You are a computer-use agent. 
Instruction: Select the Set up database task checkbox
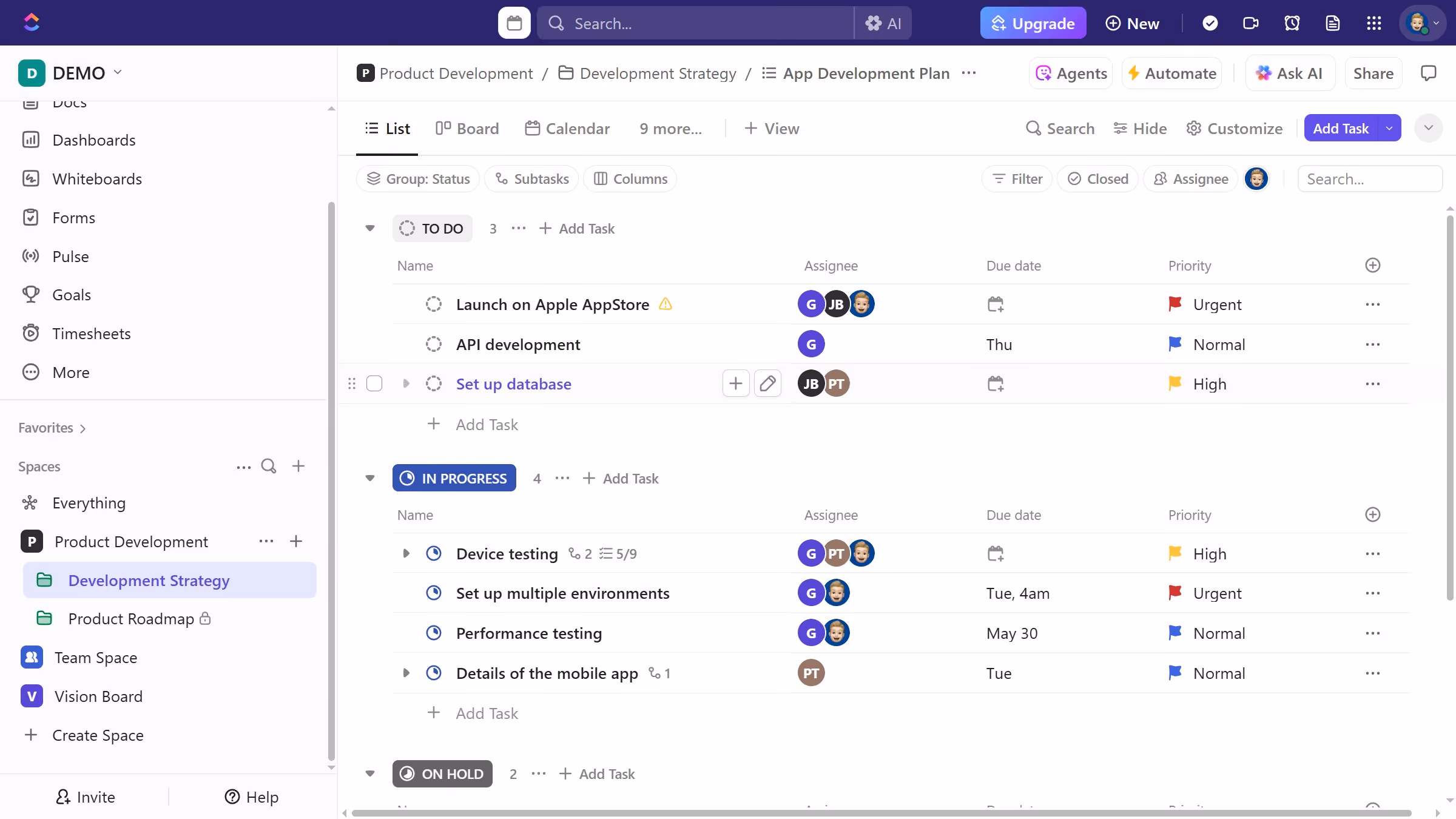(374, 383)
